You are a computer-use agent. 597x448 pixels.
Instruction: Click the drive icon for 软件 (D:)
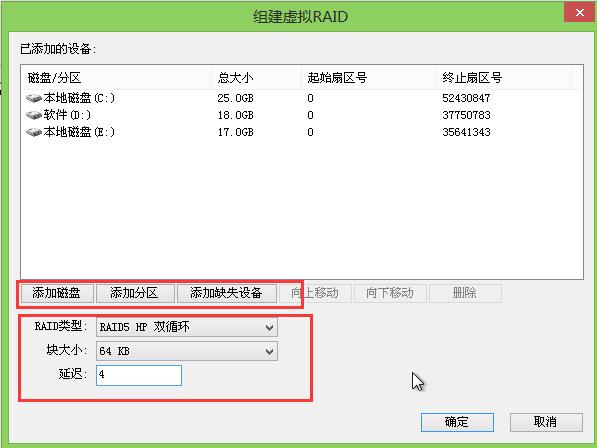tap(34, 115)
